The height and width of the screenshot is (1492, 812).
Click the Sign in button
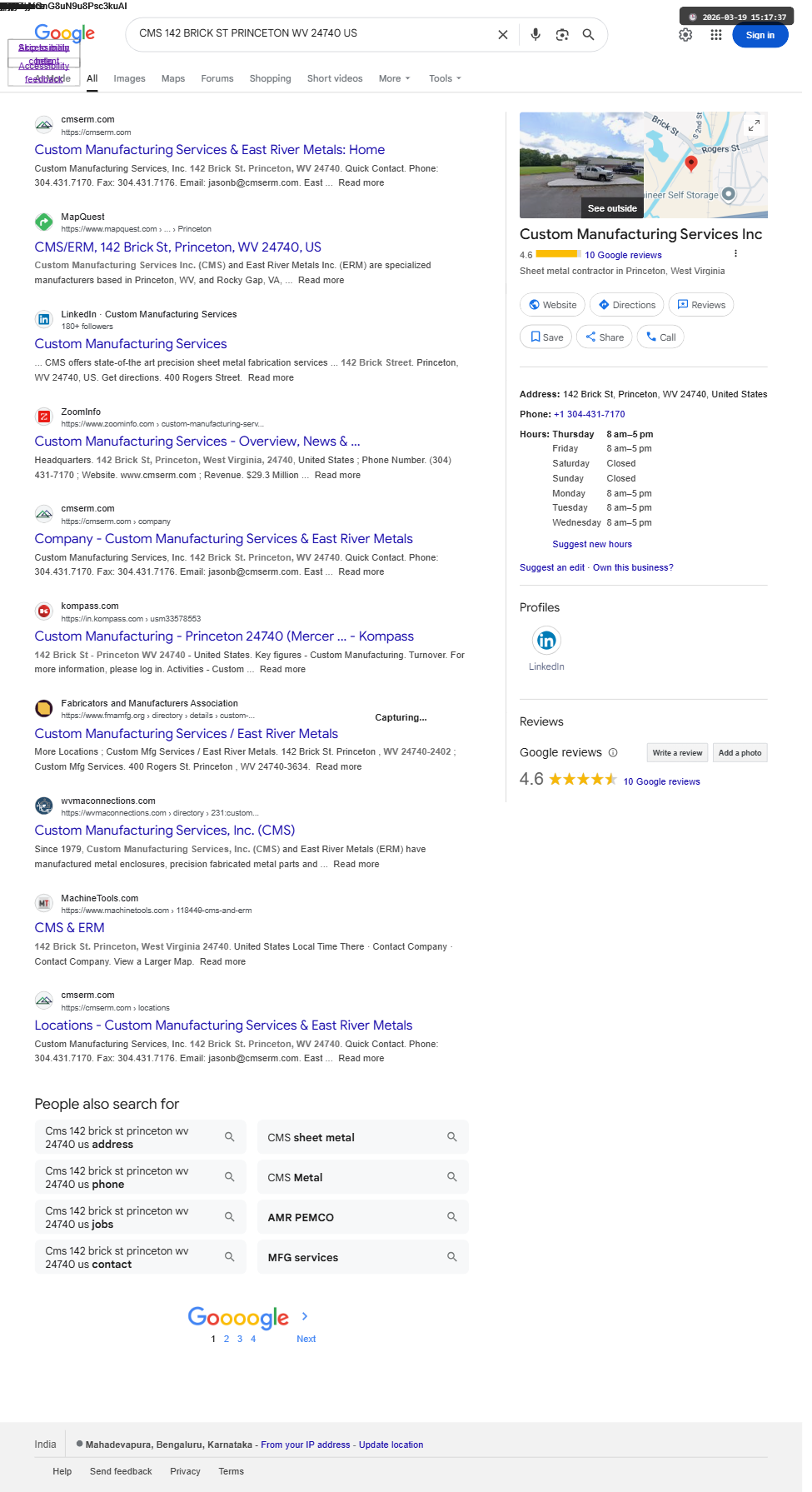(760, 36)
